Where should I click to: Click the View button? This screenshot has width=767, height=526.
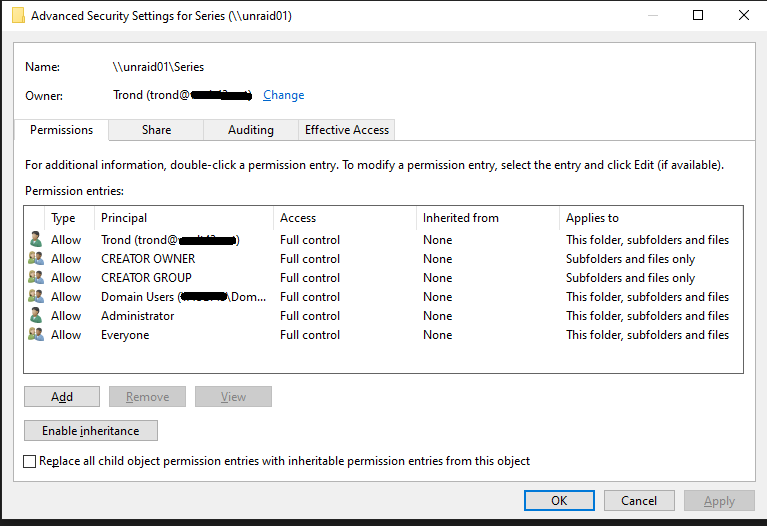[x=233, y=397]
